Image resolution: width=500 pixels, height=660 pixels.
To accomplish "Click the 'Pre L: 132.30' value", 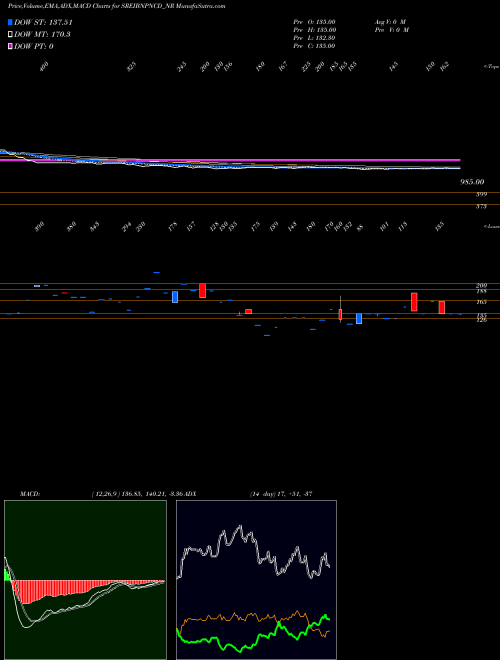I will pos(314,38).
